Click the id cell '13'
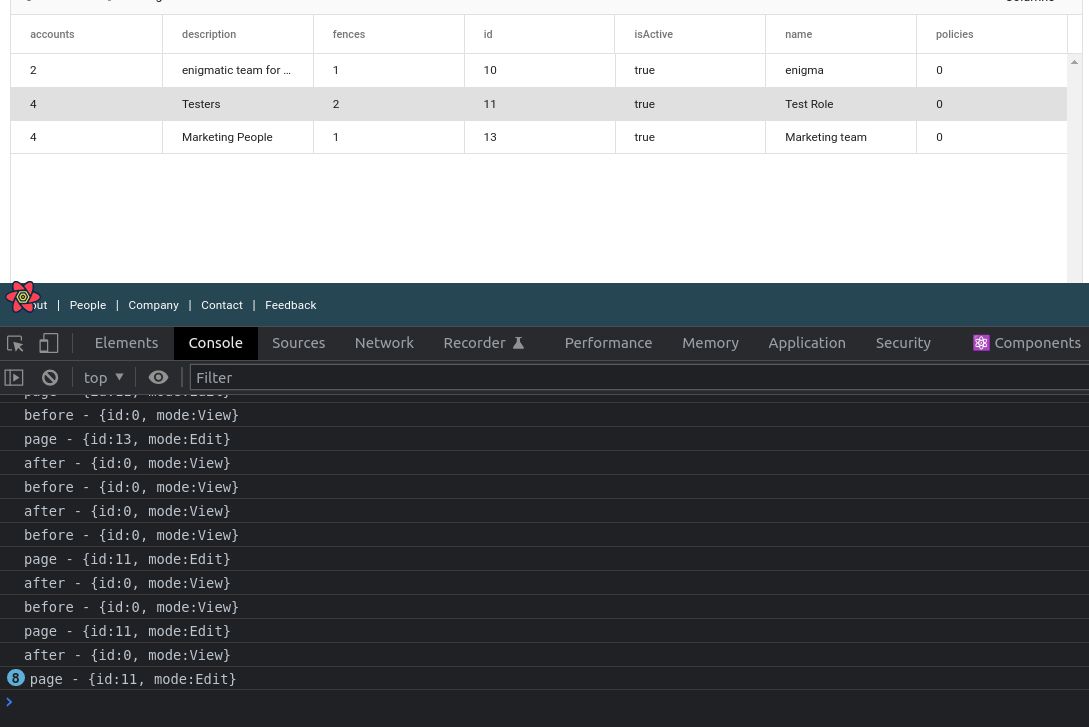 click(539, 137)
